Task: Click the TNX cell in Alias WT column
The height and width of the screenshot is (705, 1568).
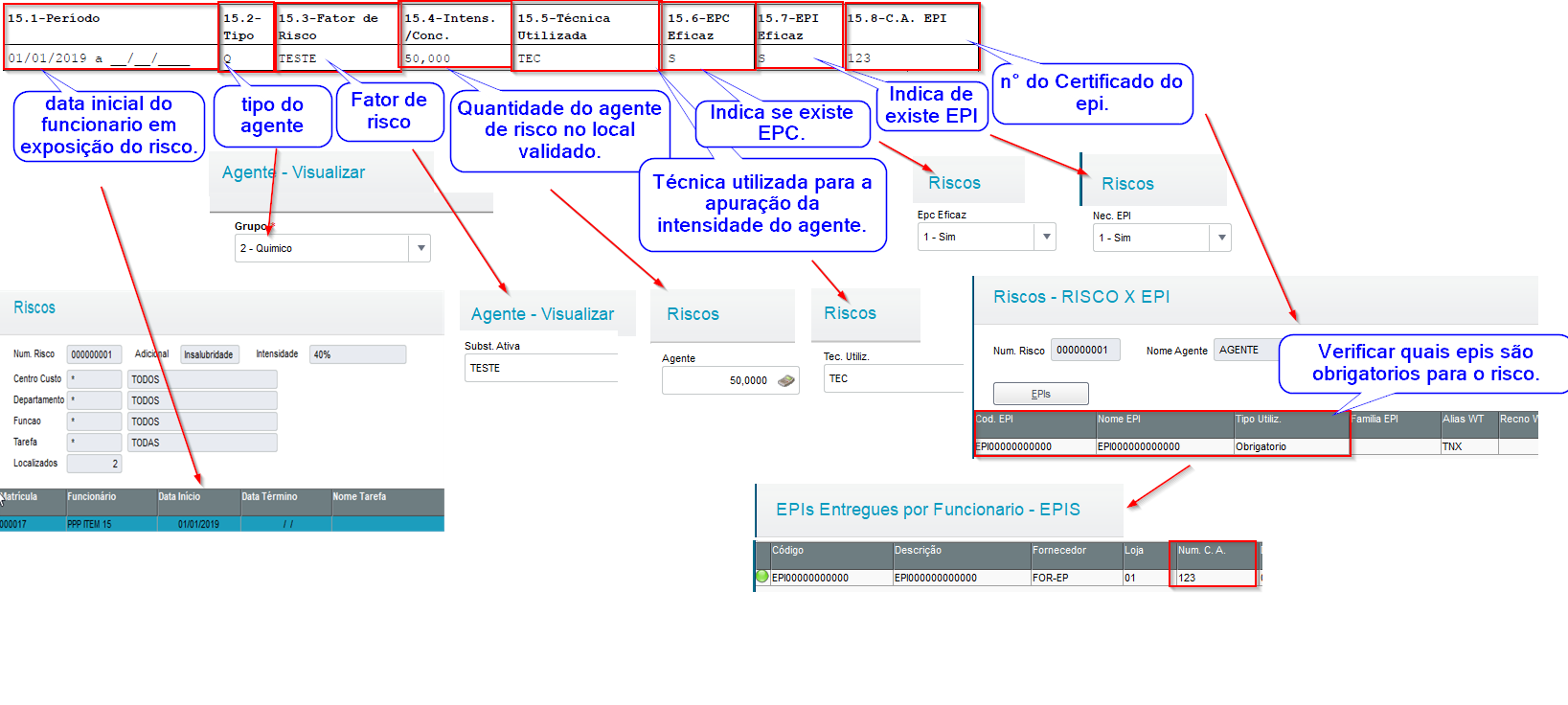Action: (x=1469, y=446)
